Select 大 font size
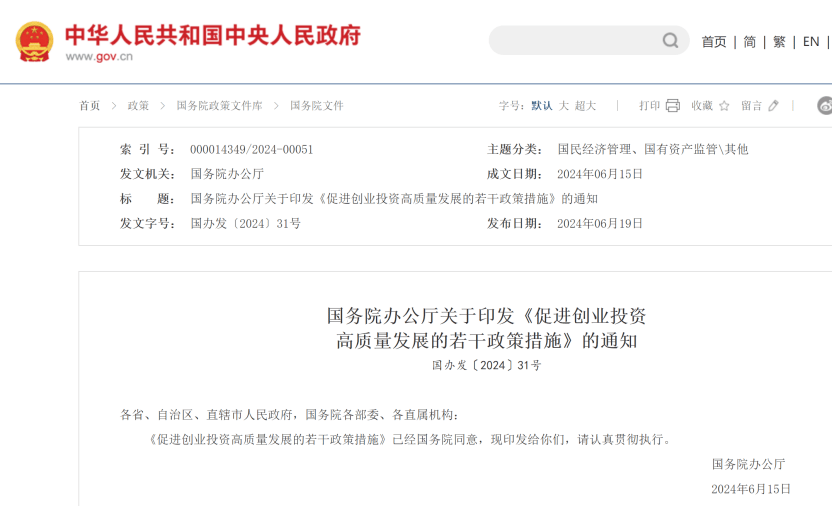Screen dimensions: 832x506 coord(564,106)
